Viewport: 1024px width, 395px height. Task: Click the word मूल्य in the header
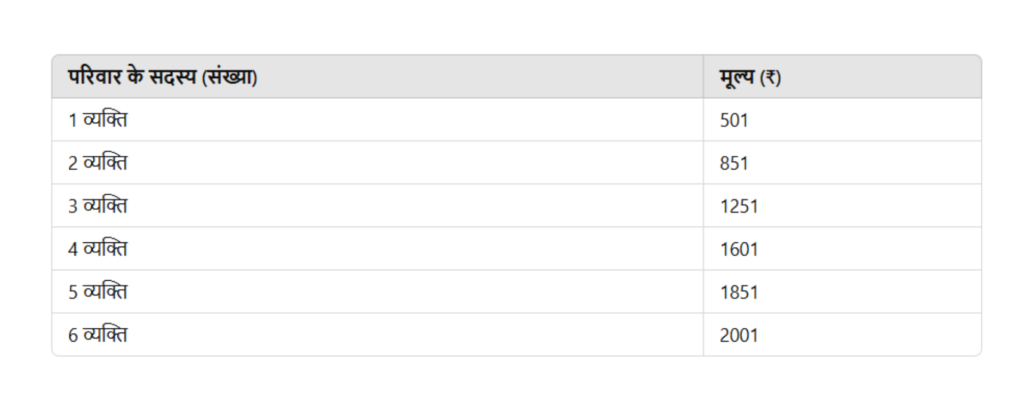(x=737, y=78)
